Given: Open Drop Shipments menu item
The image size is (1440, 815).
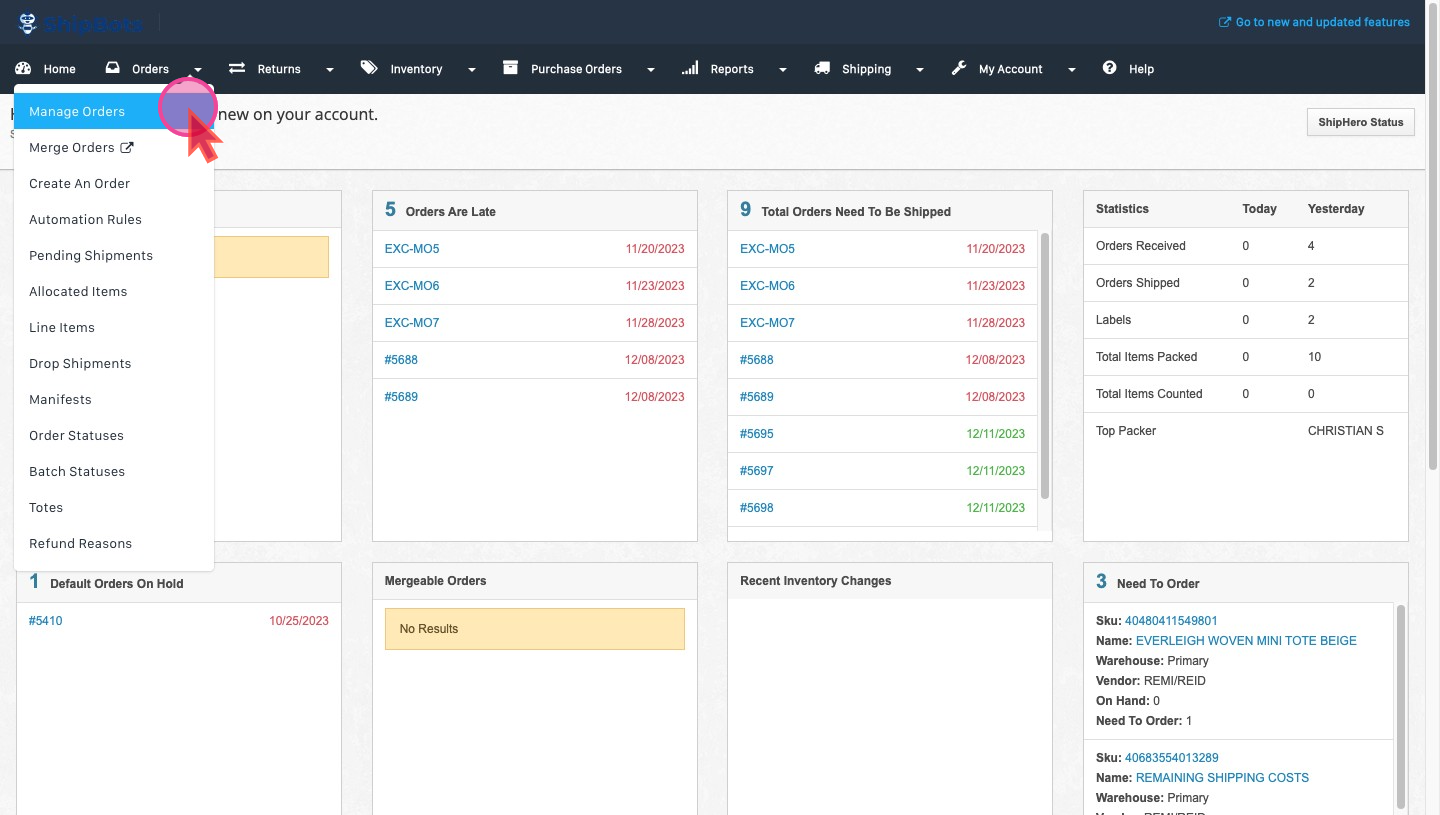Looking at the screenshot, I should [x=114, y=363].
